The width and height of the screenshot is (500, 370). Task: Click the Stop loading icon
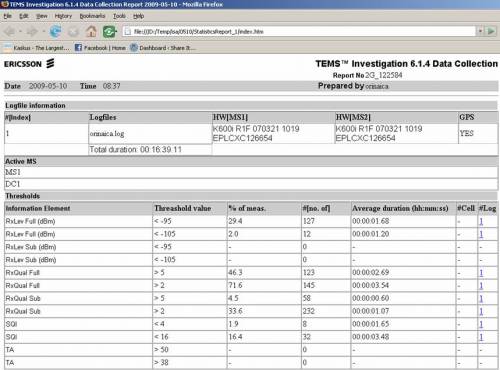tap(73, 32)
